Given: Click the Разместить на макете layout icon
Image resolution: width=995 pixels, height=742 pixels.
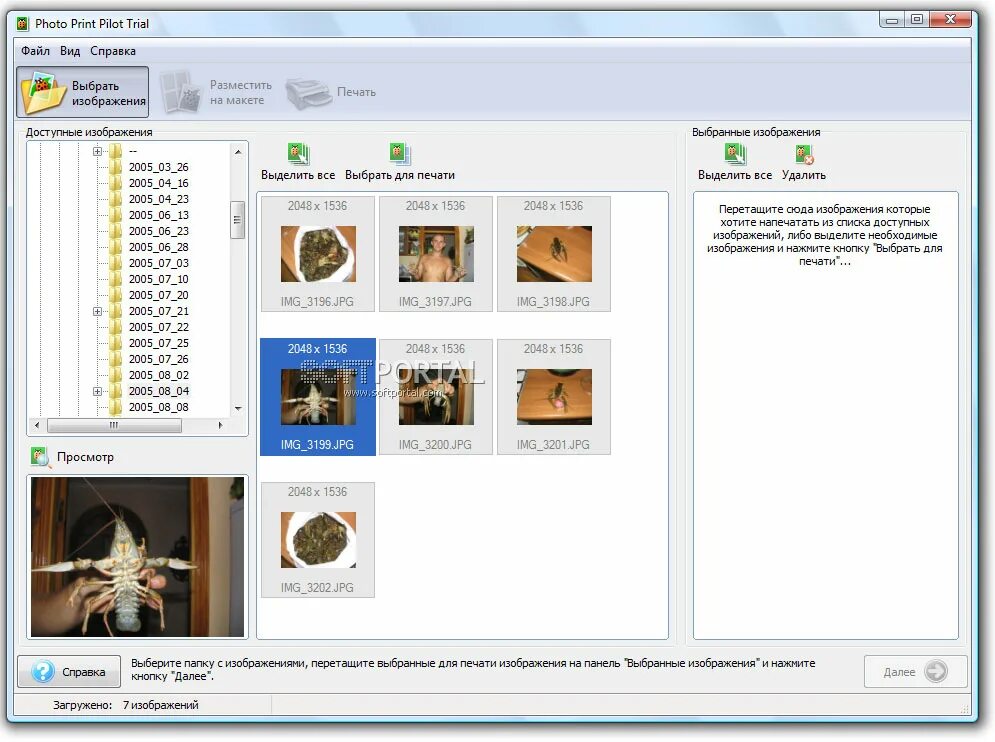Looking at the screenshot, I should pyautogui.click(x=180, y=92).
